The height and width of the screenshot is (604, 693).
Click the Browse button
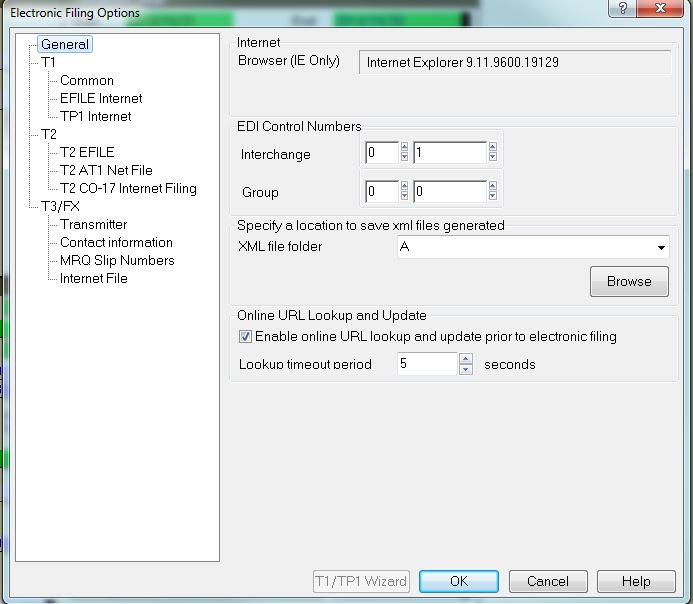coord(629,281)
